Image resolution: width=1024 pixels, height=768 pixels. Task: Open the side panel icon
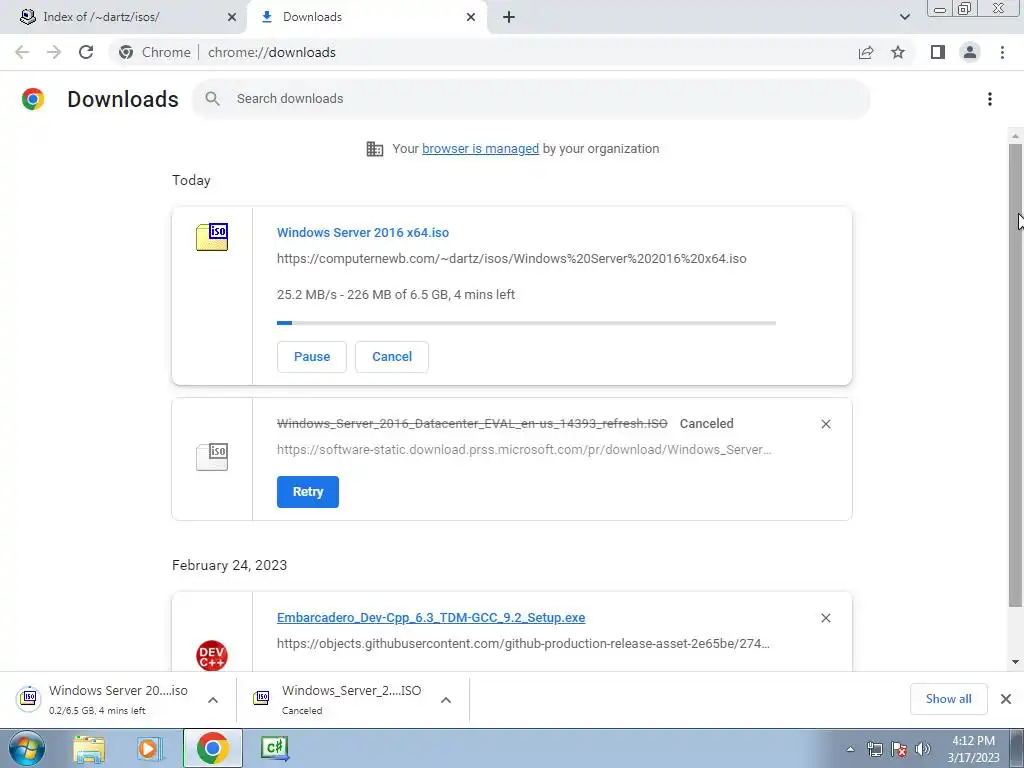pyautogui.click(x=938, y=52)
